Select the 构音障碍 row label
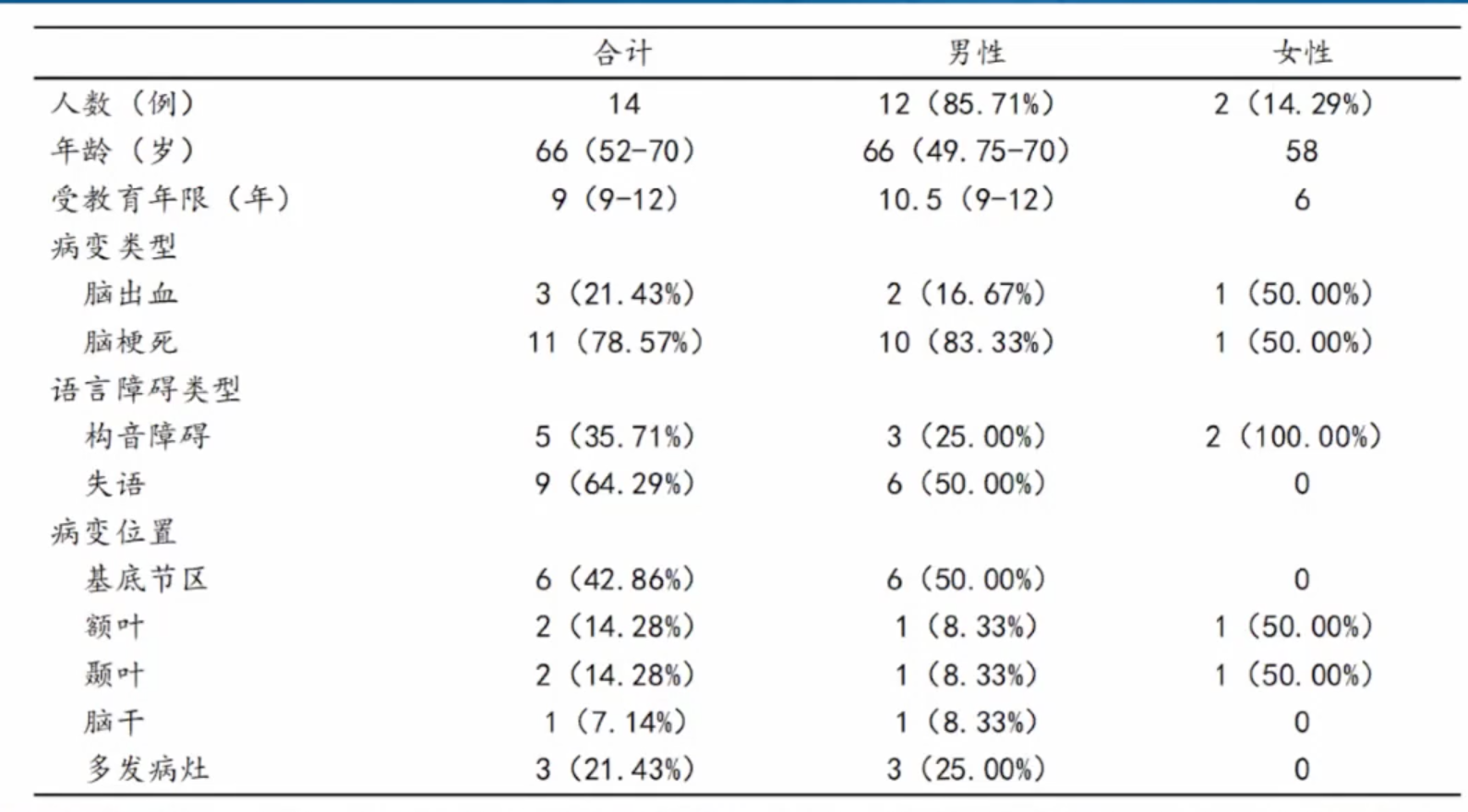1468x812 pixels. pyautogui.click(x=147, y=436)
